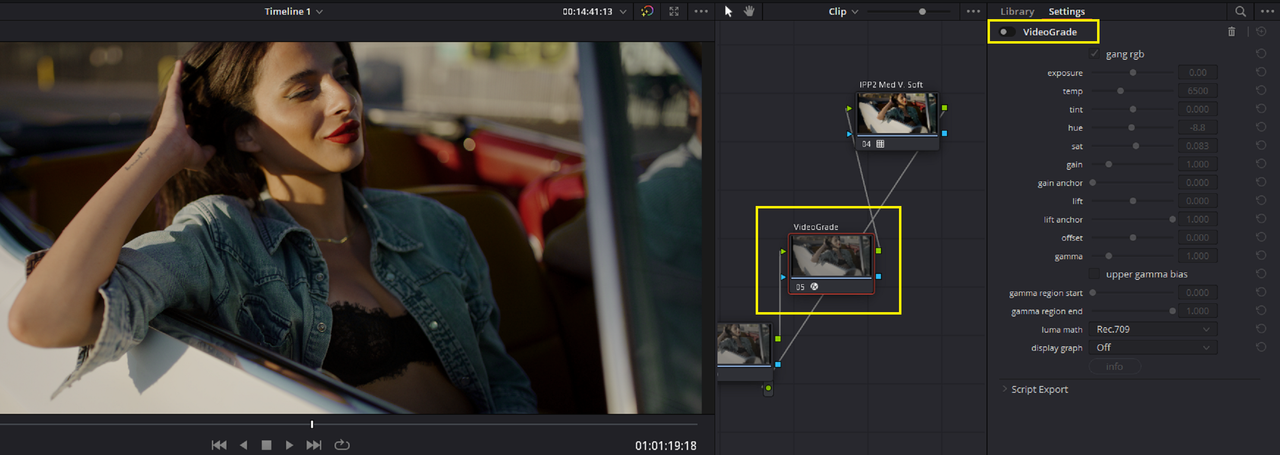Open the luma math Rec.709 dropdown

(x=1155, y=329)
